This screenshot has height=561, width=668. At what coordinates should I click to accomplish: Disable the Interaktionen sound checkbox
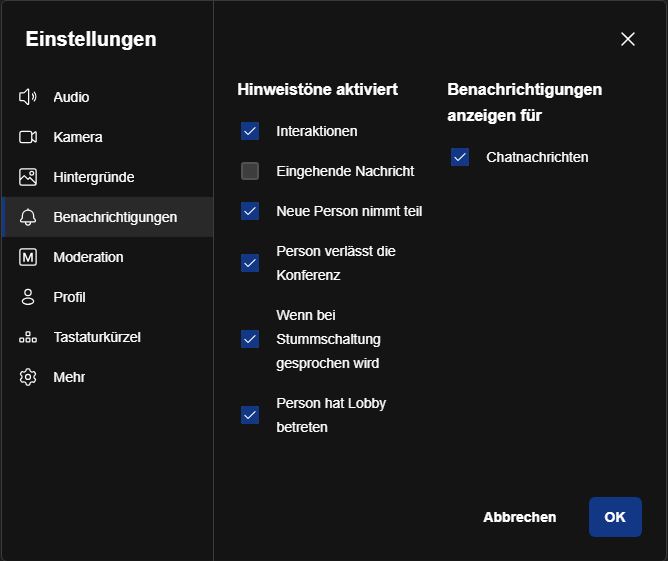[250, 131]
